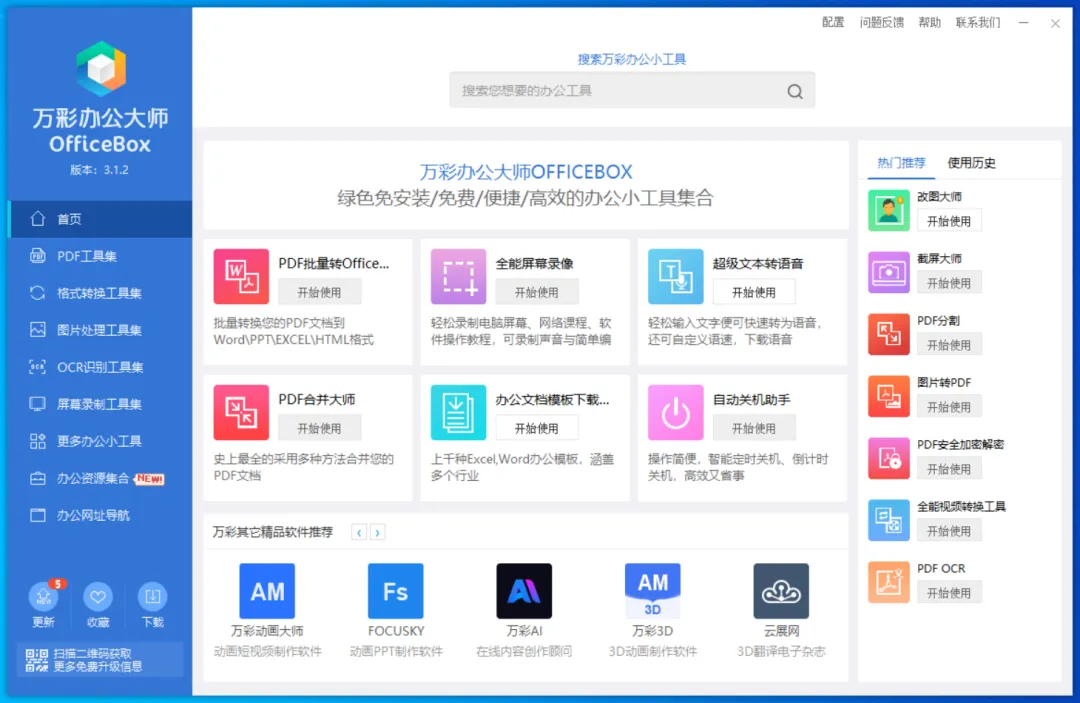
Task: Show previous recommended software with left arrow
Action: [x=359, y=532]
